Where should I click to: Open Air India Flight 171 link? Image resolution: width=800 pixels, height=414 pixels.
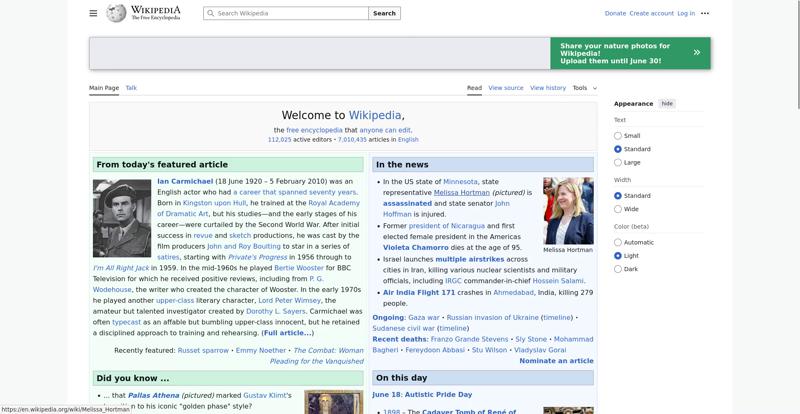coord(419,293)
